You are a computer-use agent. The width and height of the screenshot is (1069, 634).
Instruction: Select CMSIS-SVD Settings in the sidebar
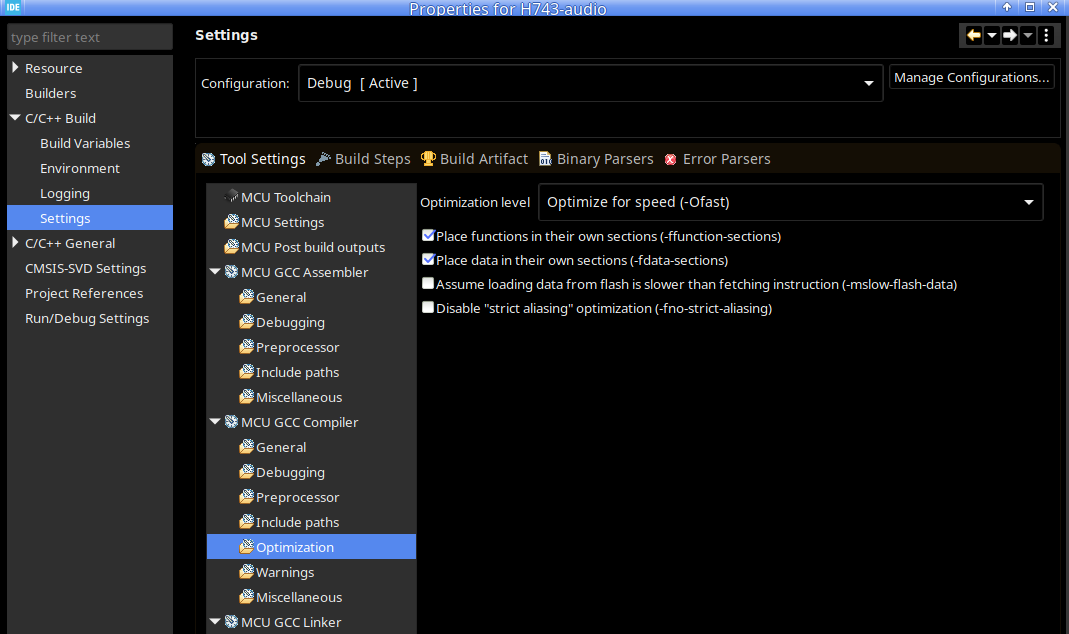tap(85, 268)
